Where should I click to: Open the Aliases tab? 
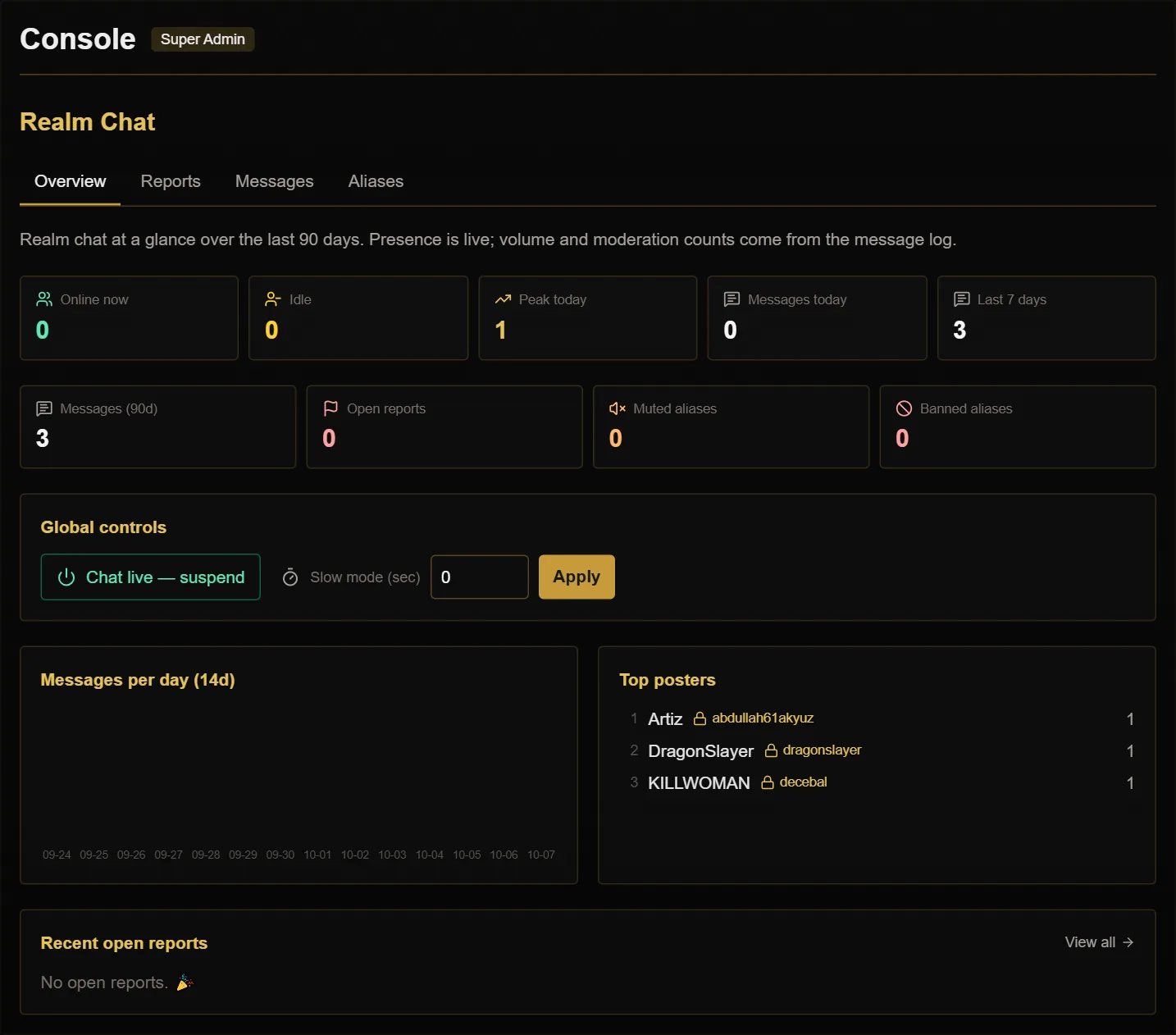[376, 181]
